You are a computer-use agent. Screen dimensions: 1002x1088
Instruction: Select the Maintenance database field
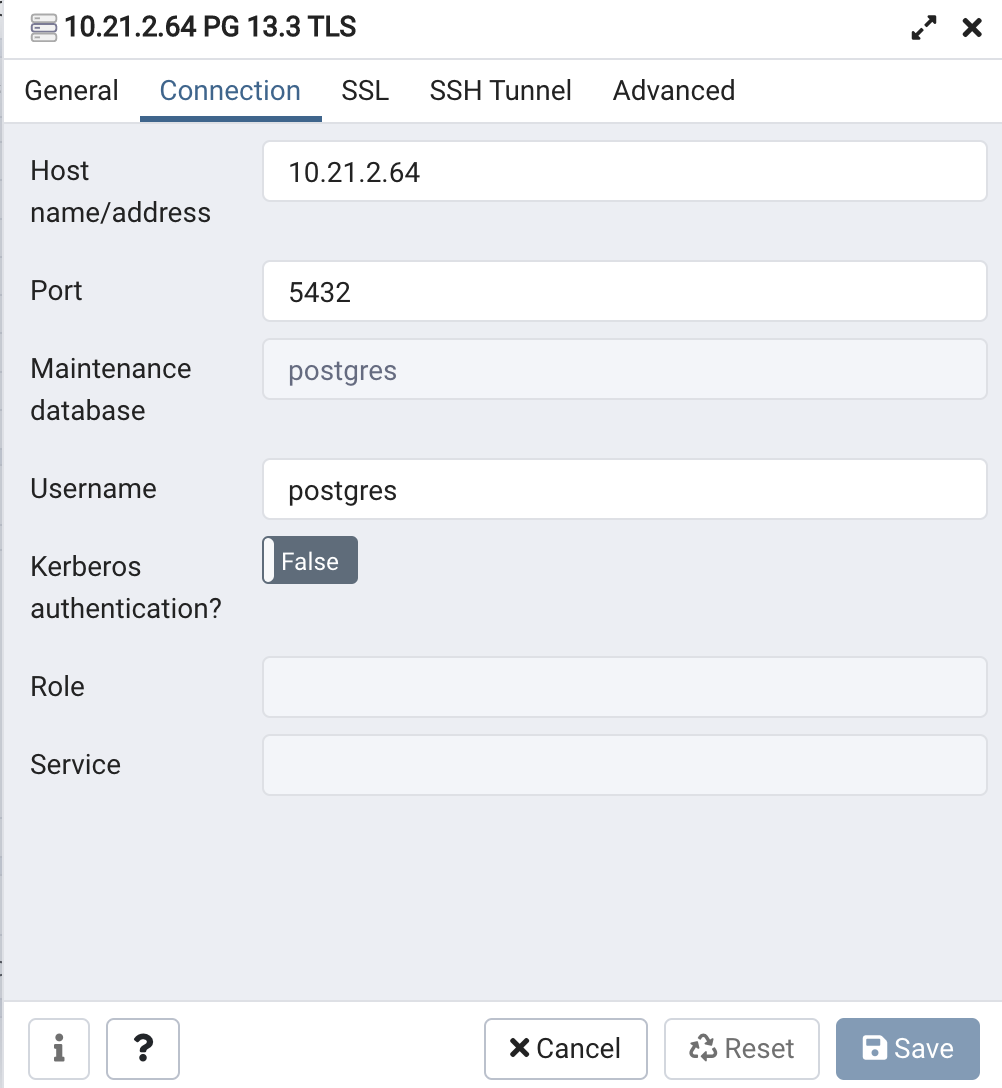click(625, 369)
